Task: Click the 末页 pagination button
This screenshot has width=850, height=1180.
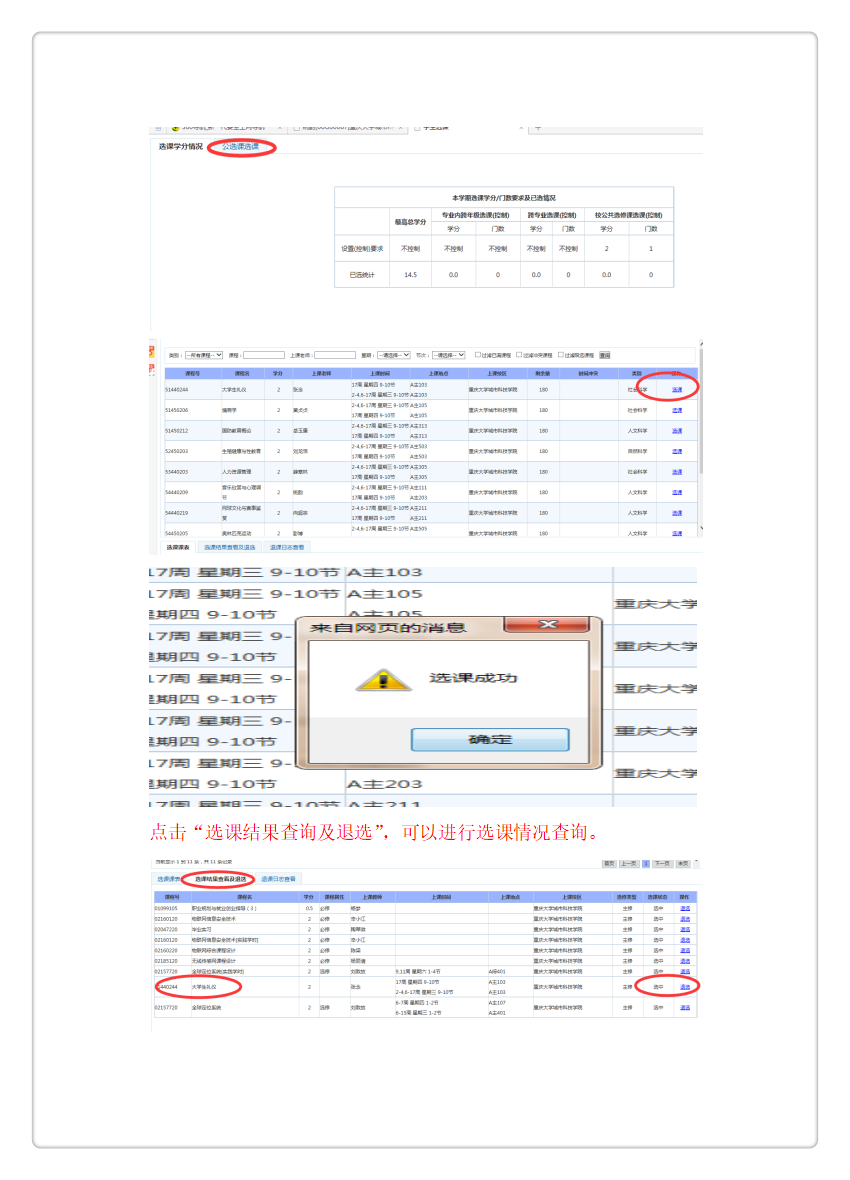Action: tap(683, 863)
